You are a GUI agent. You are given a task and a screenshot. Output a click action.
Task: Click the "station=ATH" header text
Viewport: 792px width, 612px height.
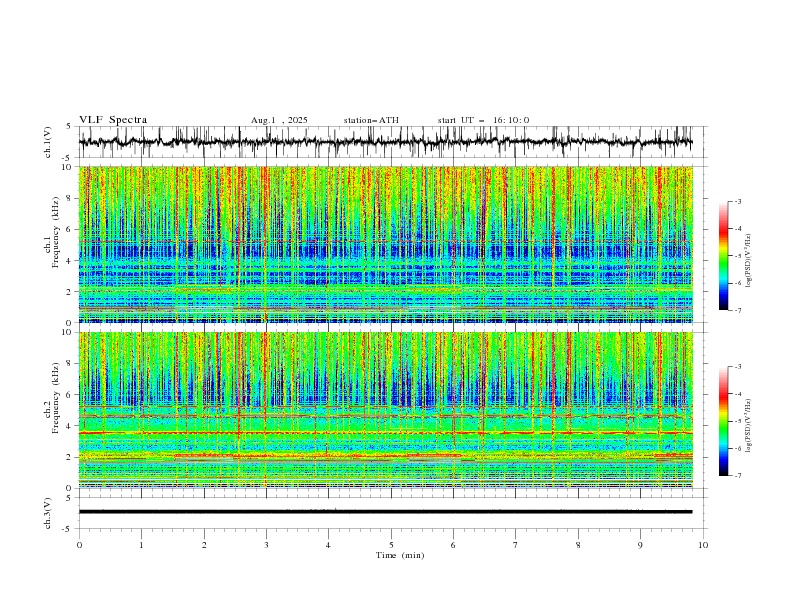click(x=371, y=120)
